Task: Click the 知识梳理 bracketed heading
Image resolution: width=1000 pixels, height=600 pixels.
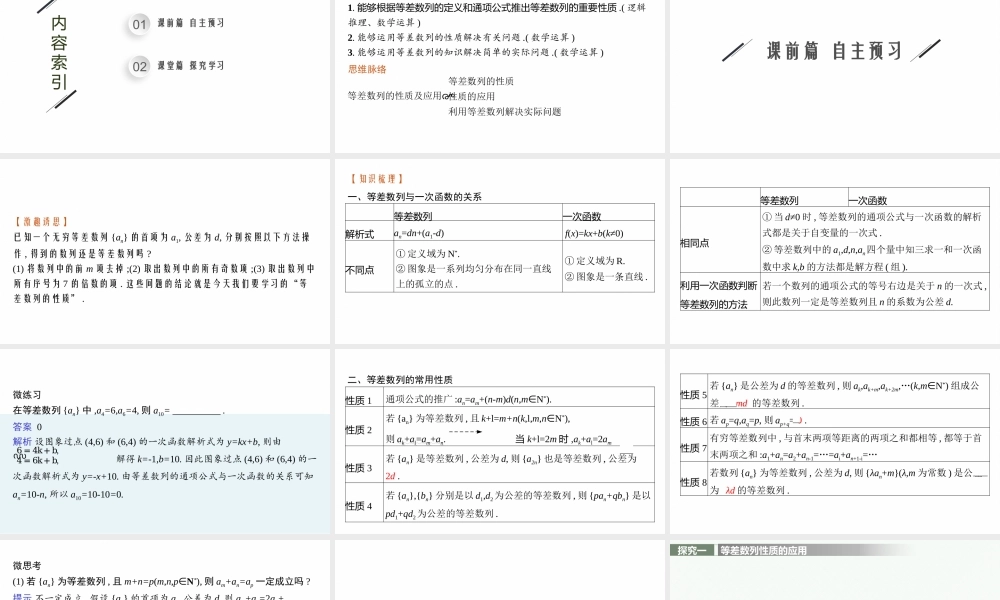Action: click(375, 179)
